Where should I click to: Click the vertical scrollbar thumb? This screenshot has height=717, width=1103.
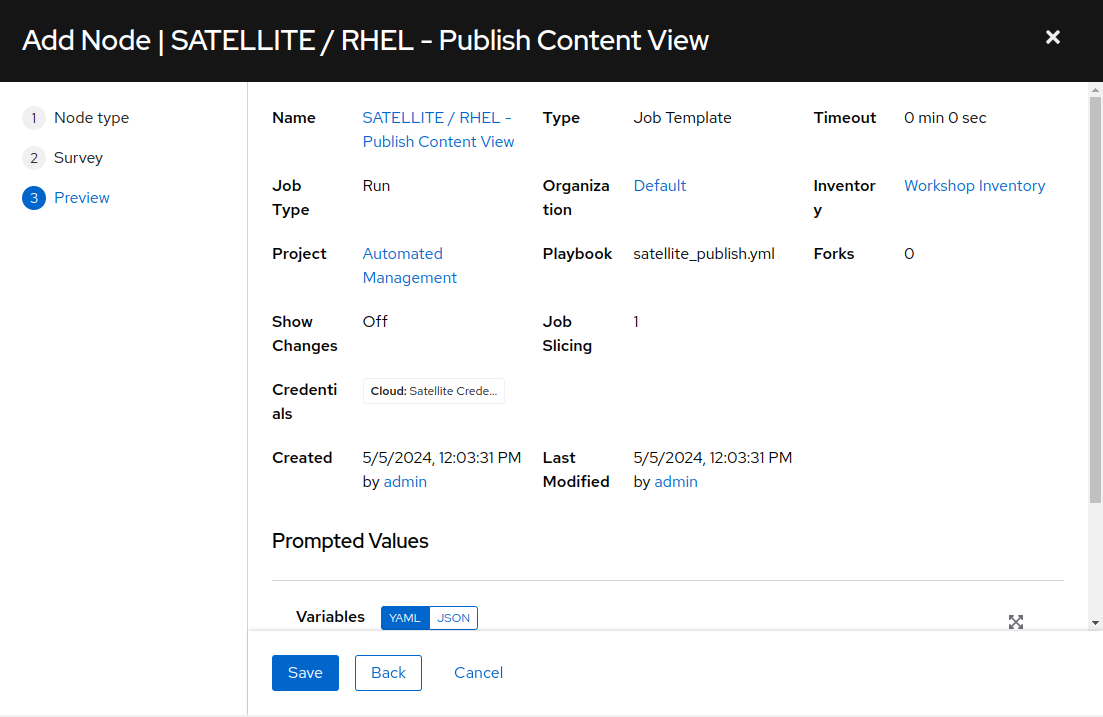tap(1095, 300)
